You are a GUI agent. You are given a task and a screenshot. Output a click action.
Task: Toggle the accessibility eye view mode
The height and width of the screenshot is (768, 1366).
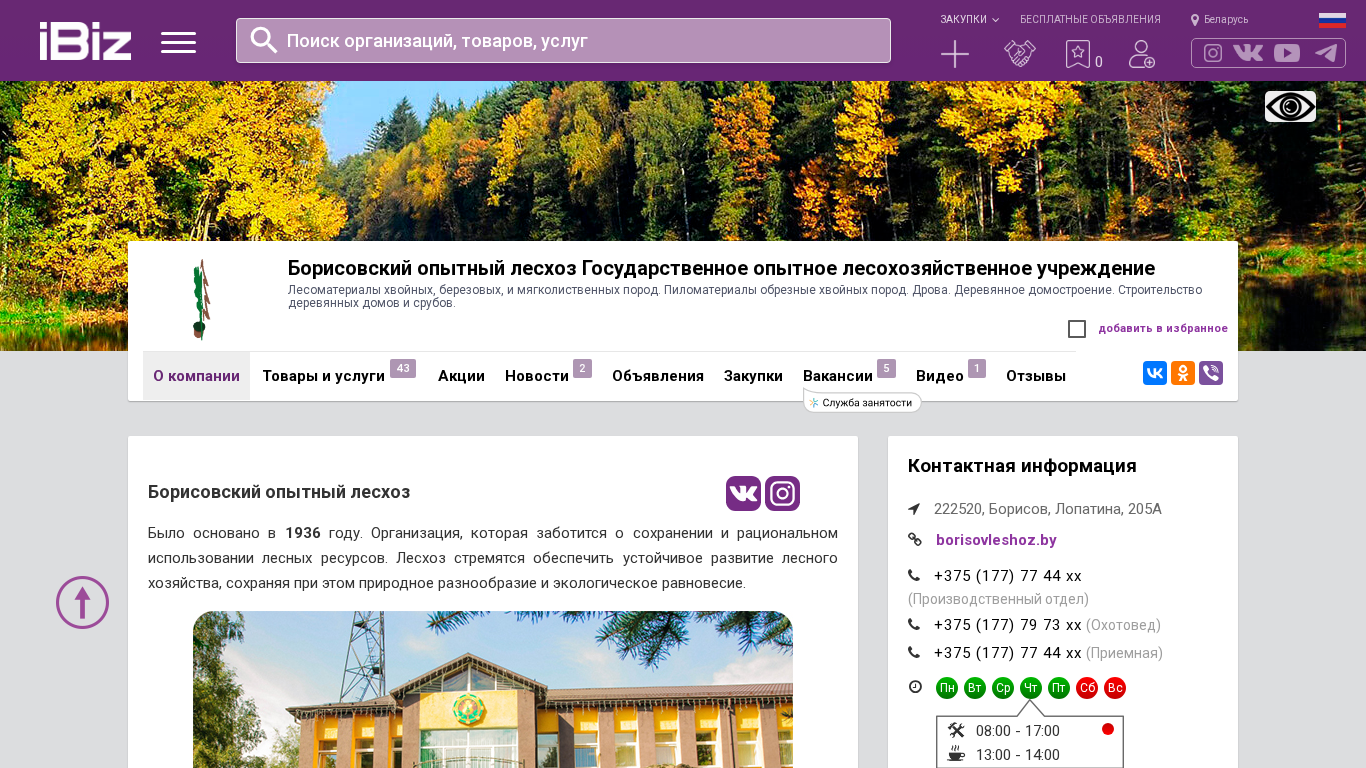click(x=1290, y=106)
